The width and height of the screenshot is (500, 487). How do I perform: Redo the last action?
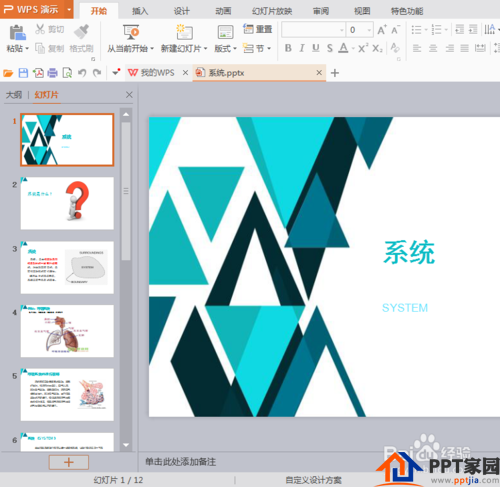(x=97, y=73)
